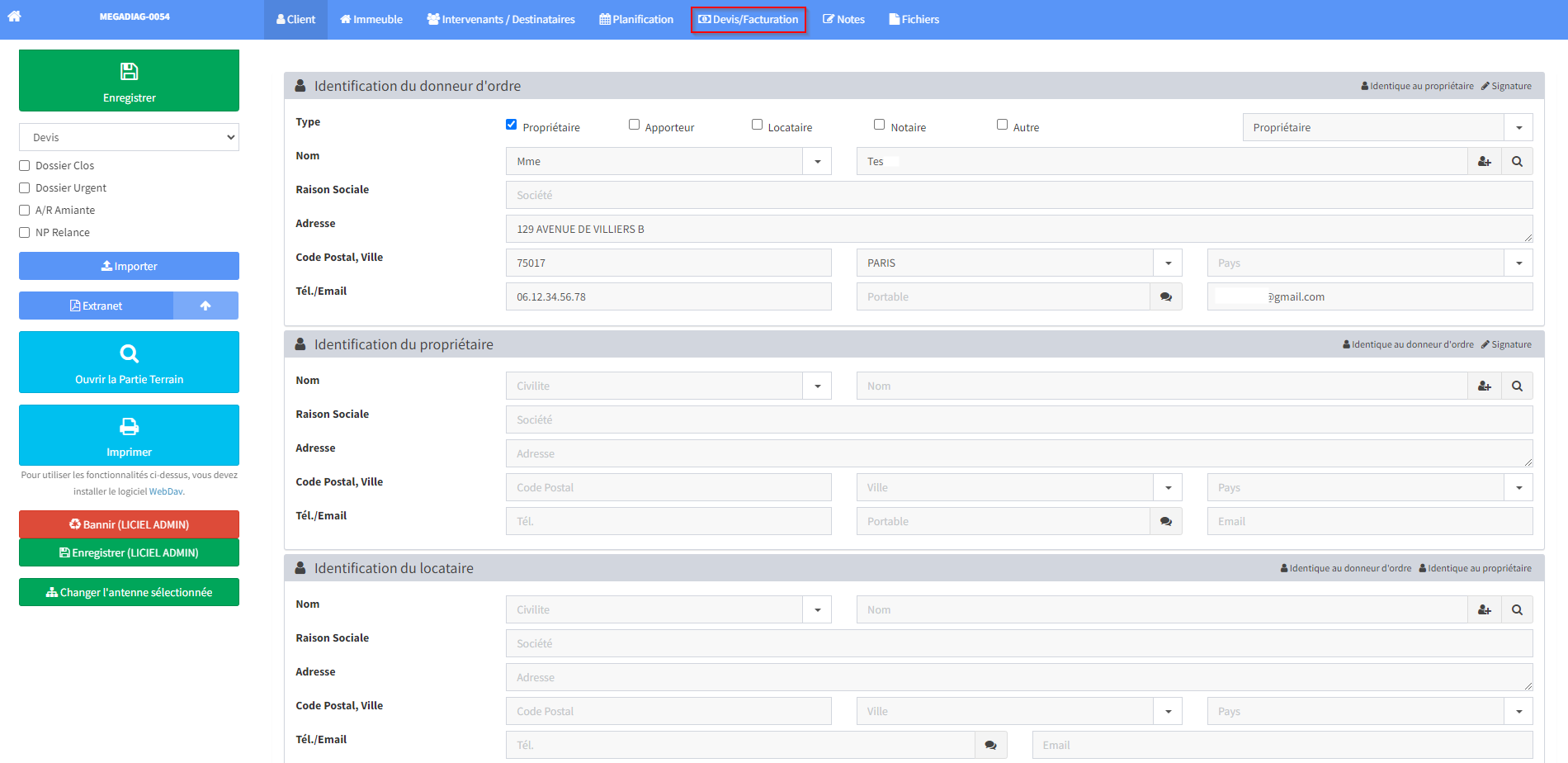Viewport: 1568px width, 763px height.
Task: Click the chat bubble icon beside locataire Tél. field
Action: tap(990, 745)
